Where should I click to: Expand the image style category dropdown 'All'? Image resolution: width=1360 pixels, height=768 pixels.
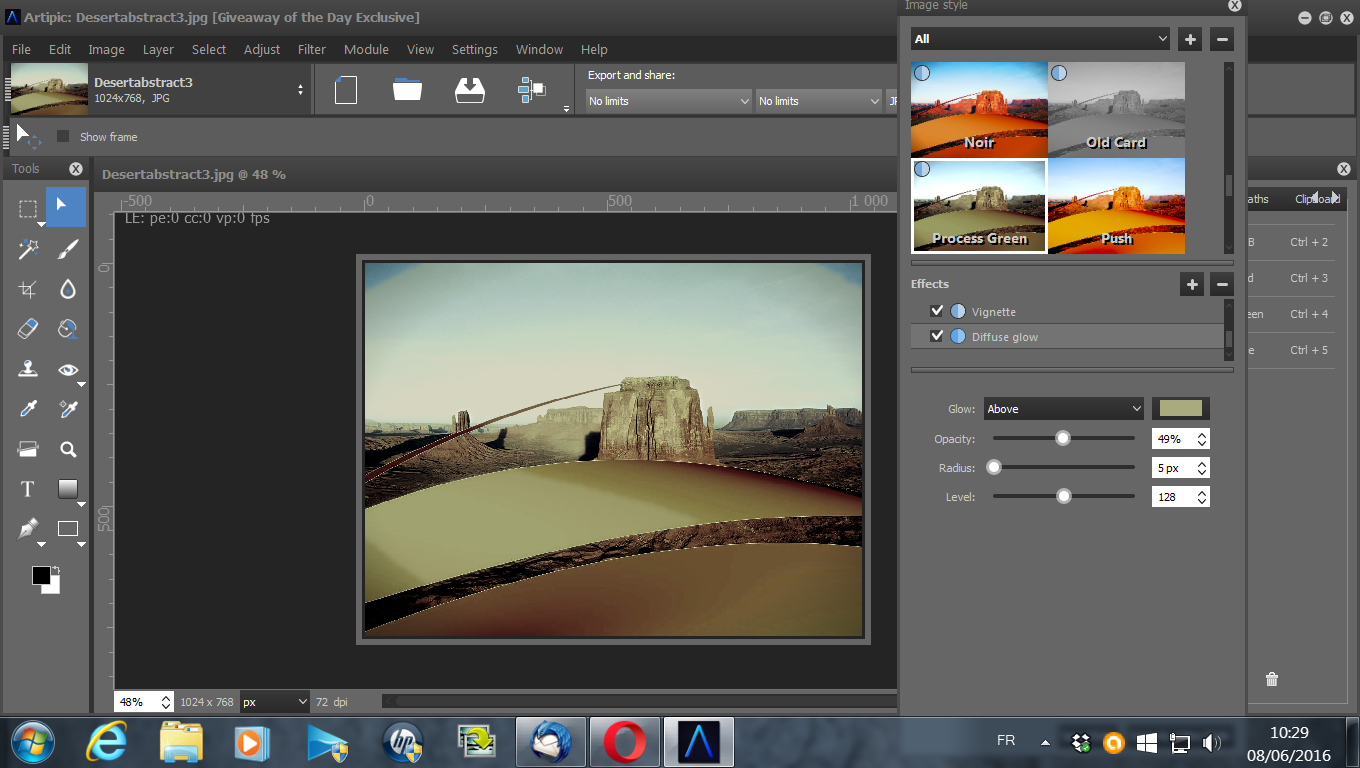[1040, 39]
